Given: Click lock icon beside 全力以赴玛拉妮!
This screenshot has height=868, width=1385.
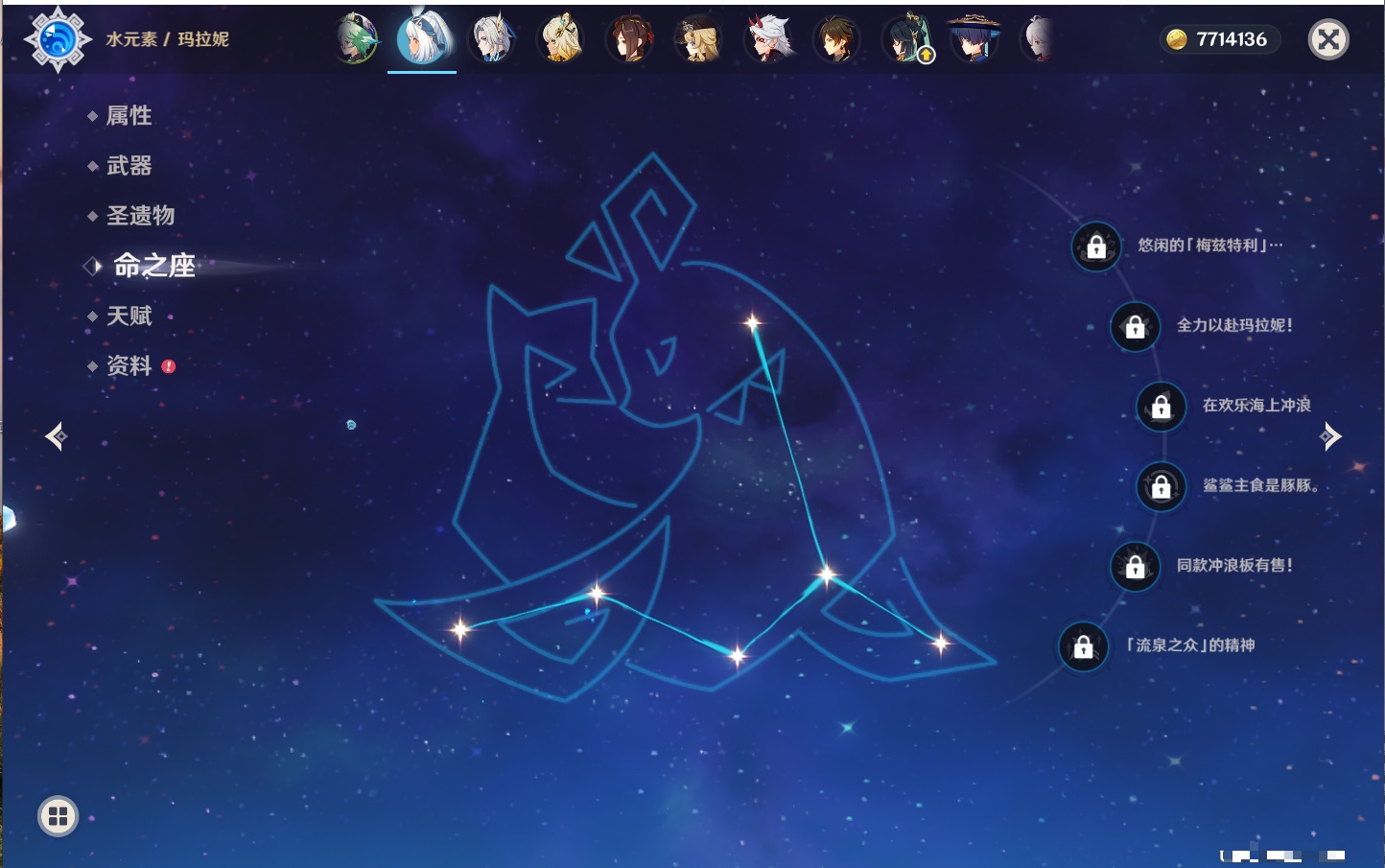Looking at the screenshot, I should point(1135,326).
